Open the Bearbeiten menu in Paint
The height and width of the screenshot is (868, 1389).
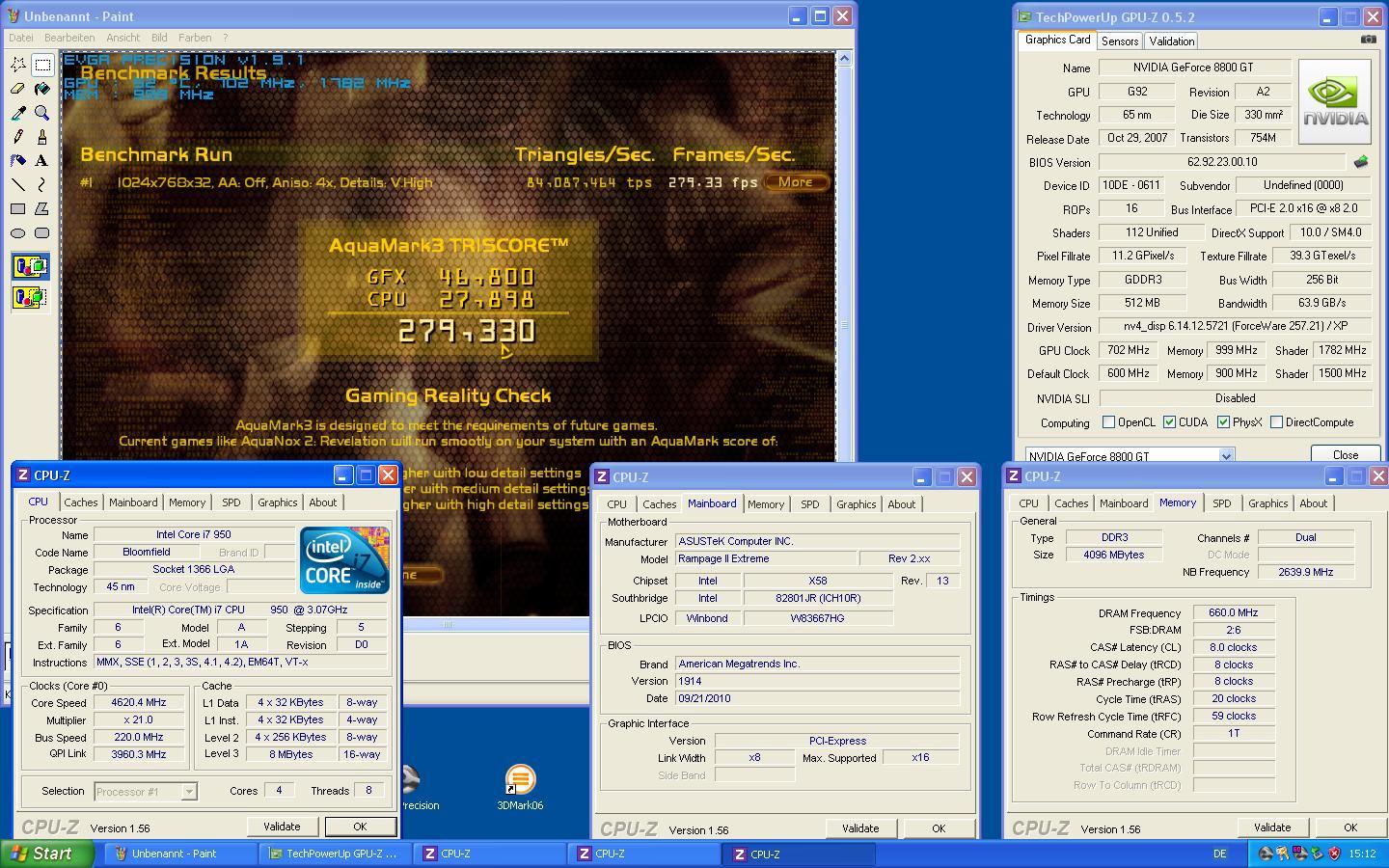[69, 38]
